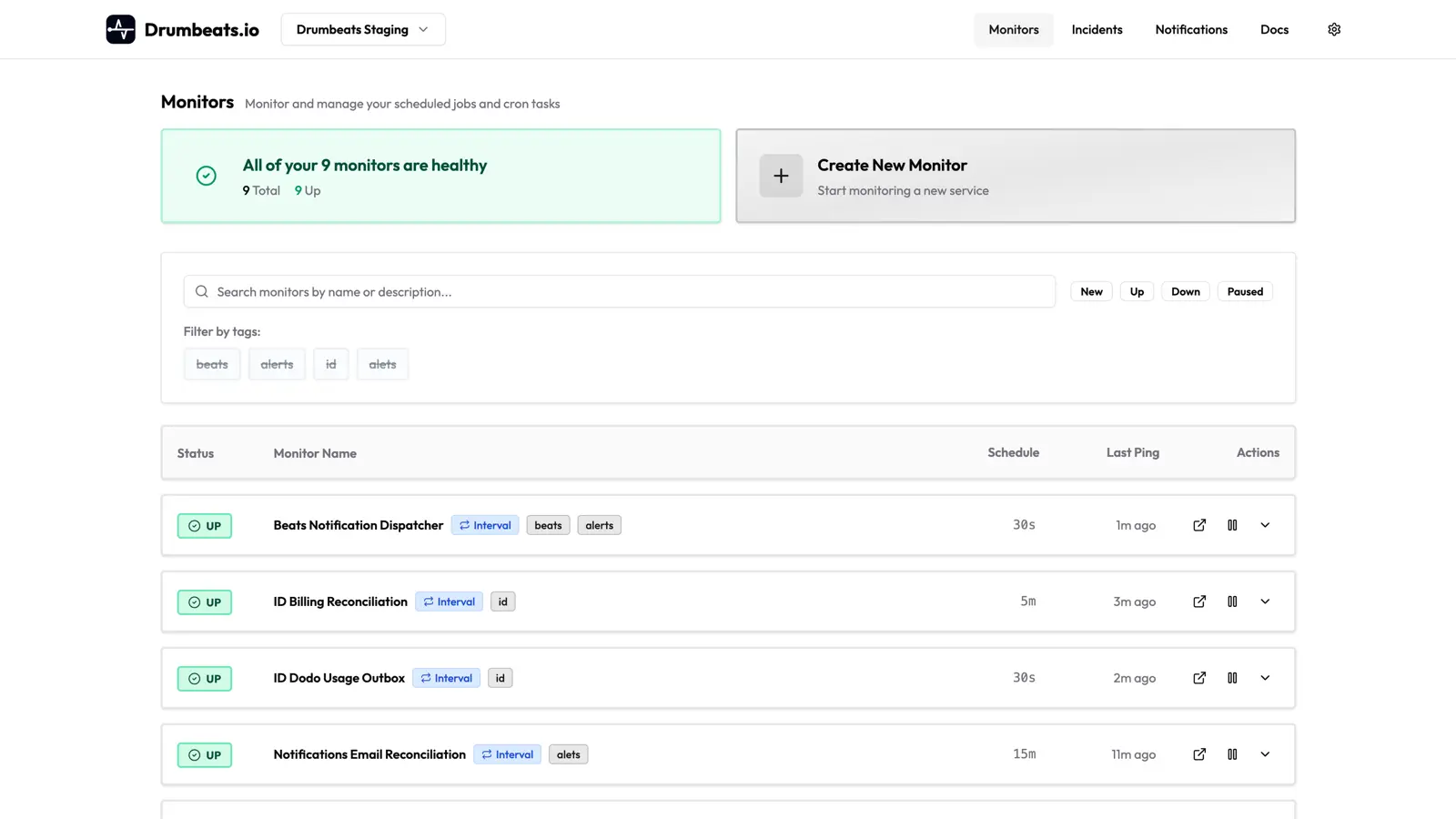Click the Last Ping column header
Image resolution: width=1456 pixels, height=819 pixels.
point(1133,452)
